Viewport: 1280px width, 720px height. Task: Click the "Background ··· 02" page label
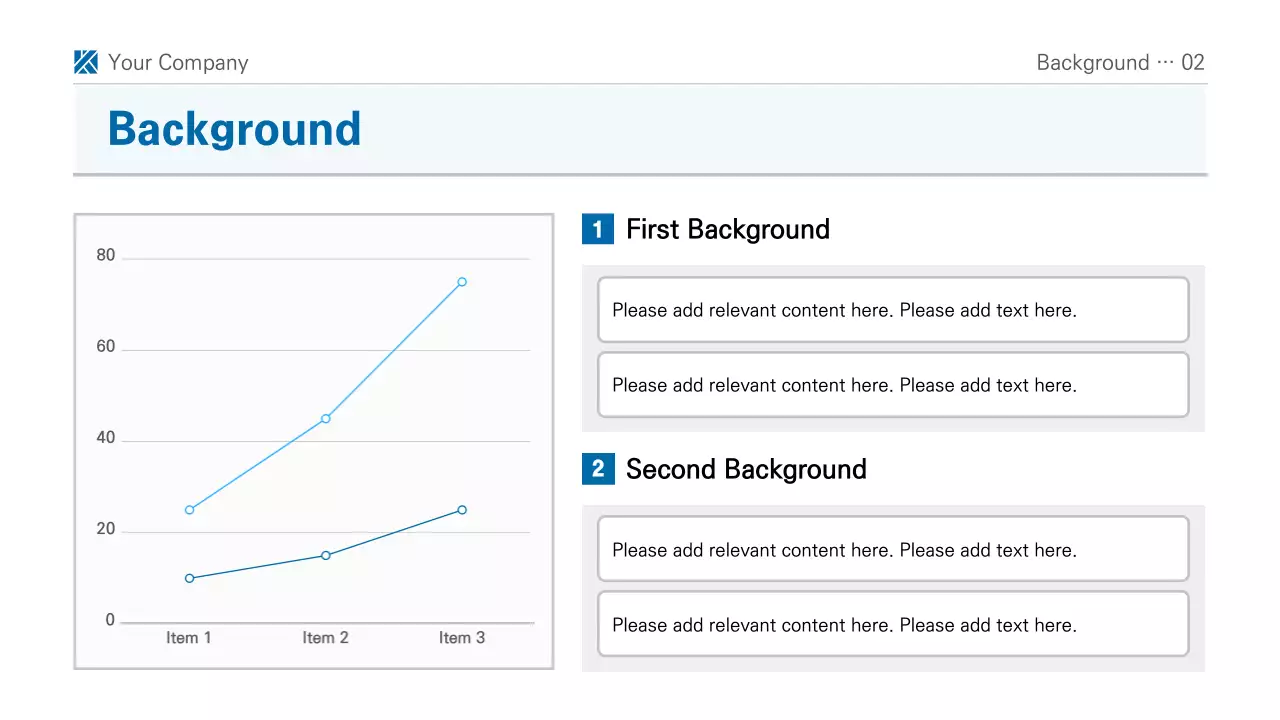[x=1120, y=63]
